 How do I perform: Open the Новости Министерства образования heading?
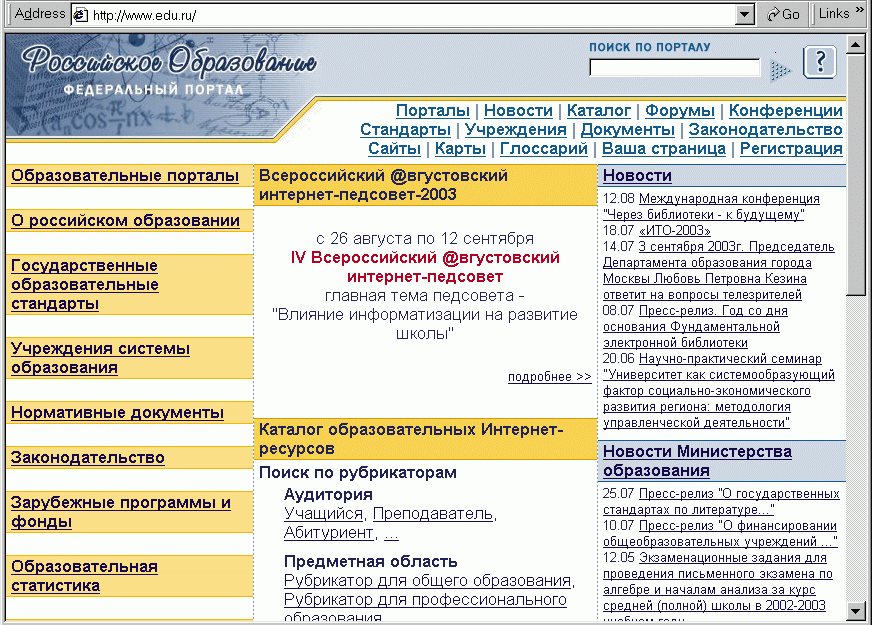(x=697, y=461)
